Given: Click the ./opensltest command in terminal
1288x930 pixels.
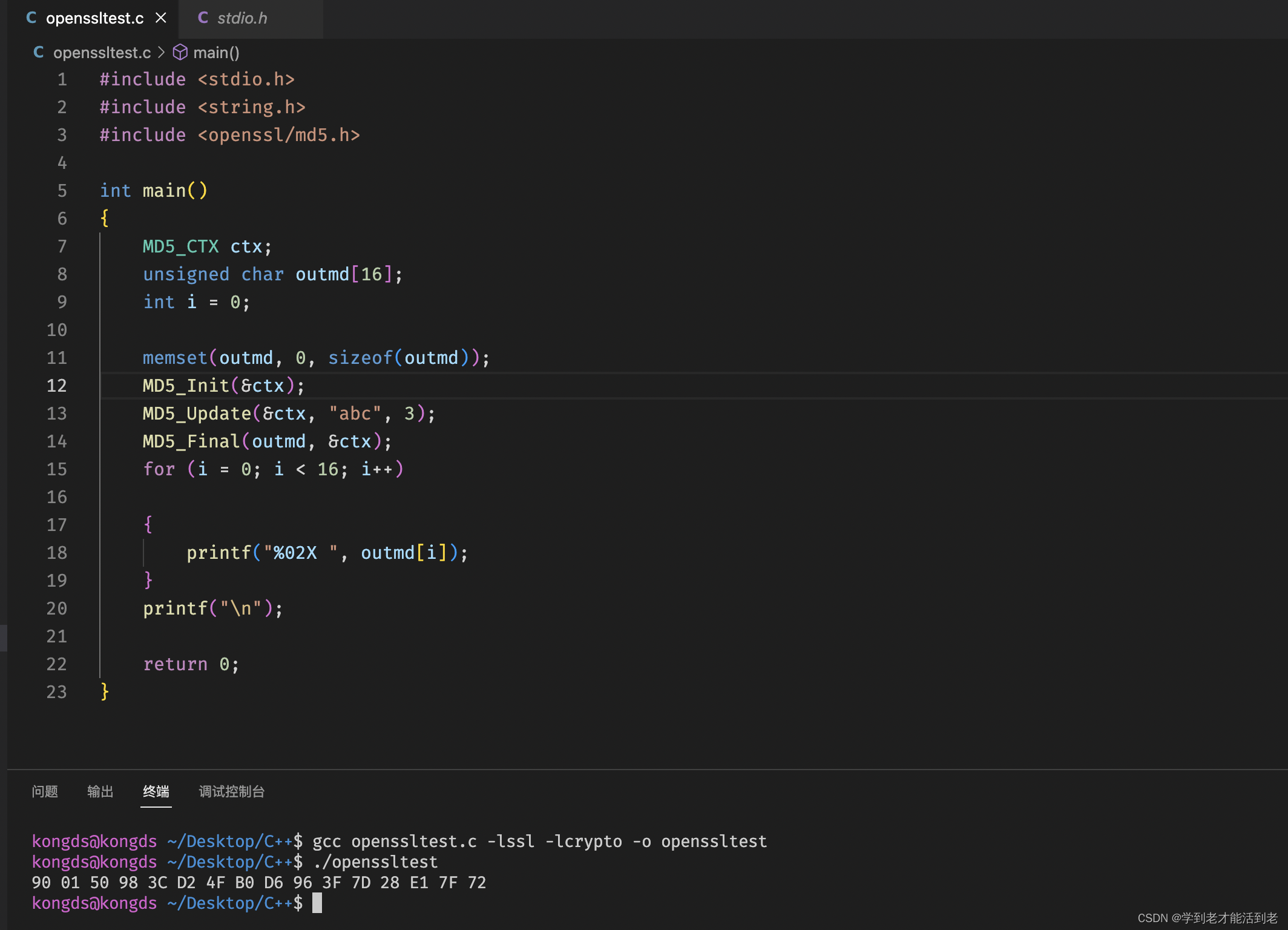Looking at the screenshot, I should [375, 862].
